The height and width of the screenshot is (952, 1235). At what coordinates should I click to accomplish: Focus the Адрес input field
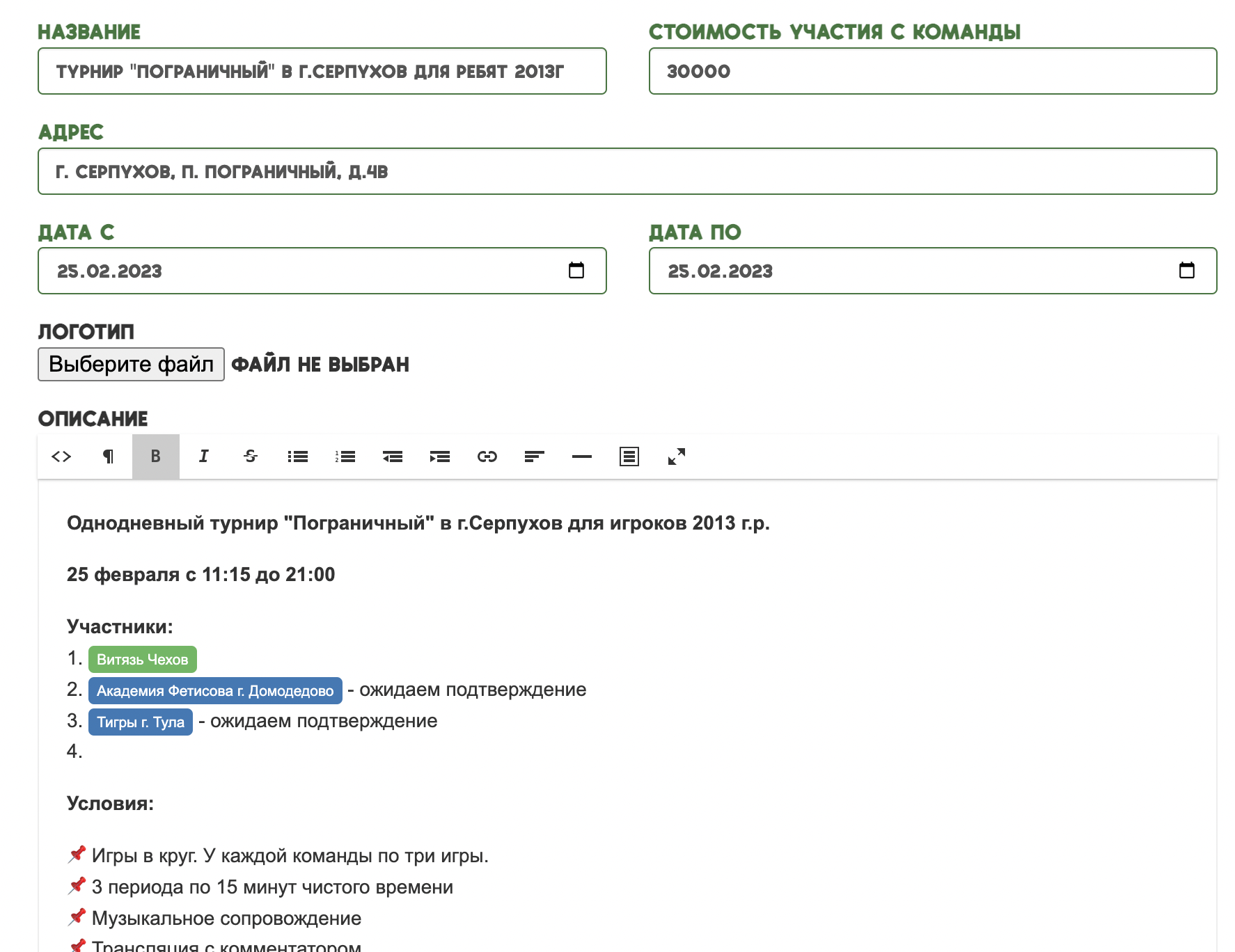[627, 172]
